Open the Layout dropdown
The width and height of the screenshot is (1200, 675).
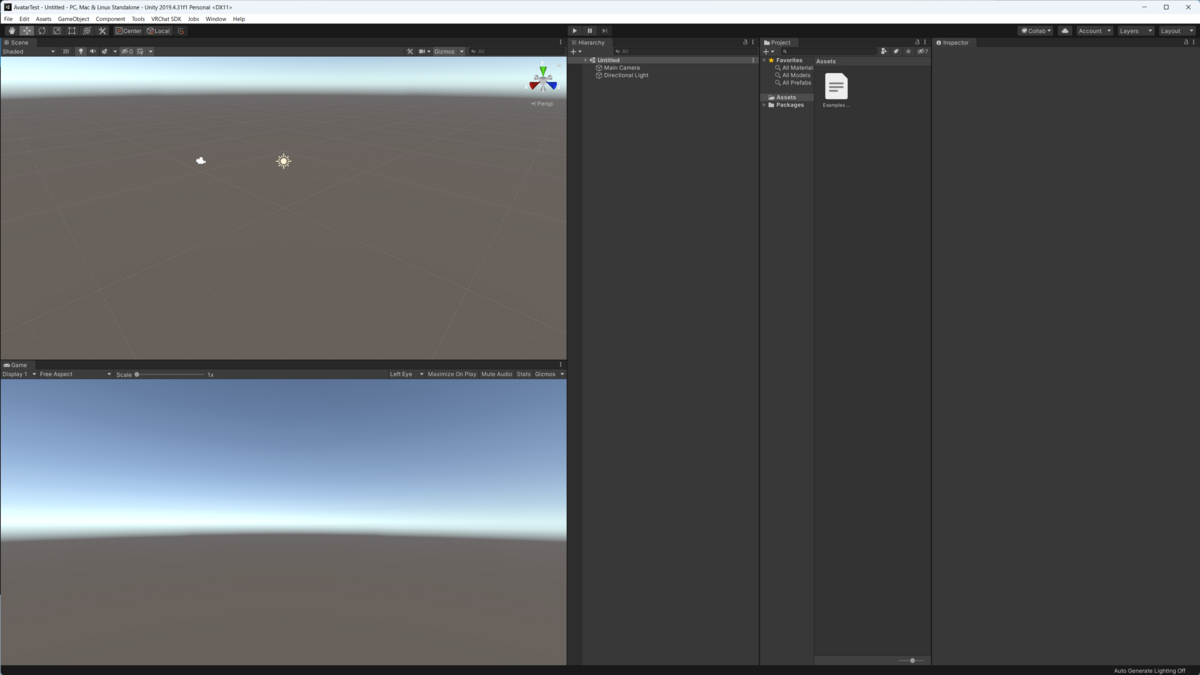click(1176, 31)
